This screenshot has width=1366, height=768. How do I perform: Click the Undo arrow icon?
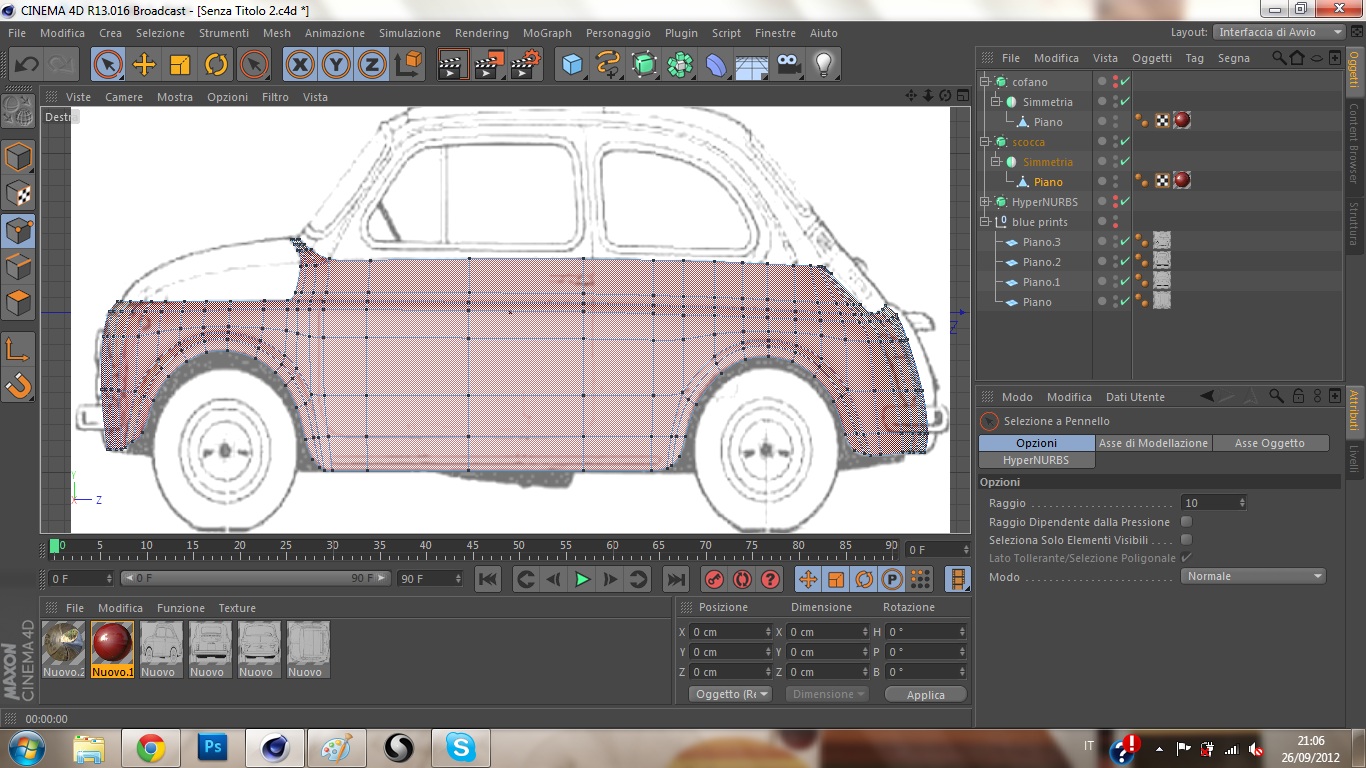(26, 65)
